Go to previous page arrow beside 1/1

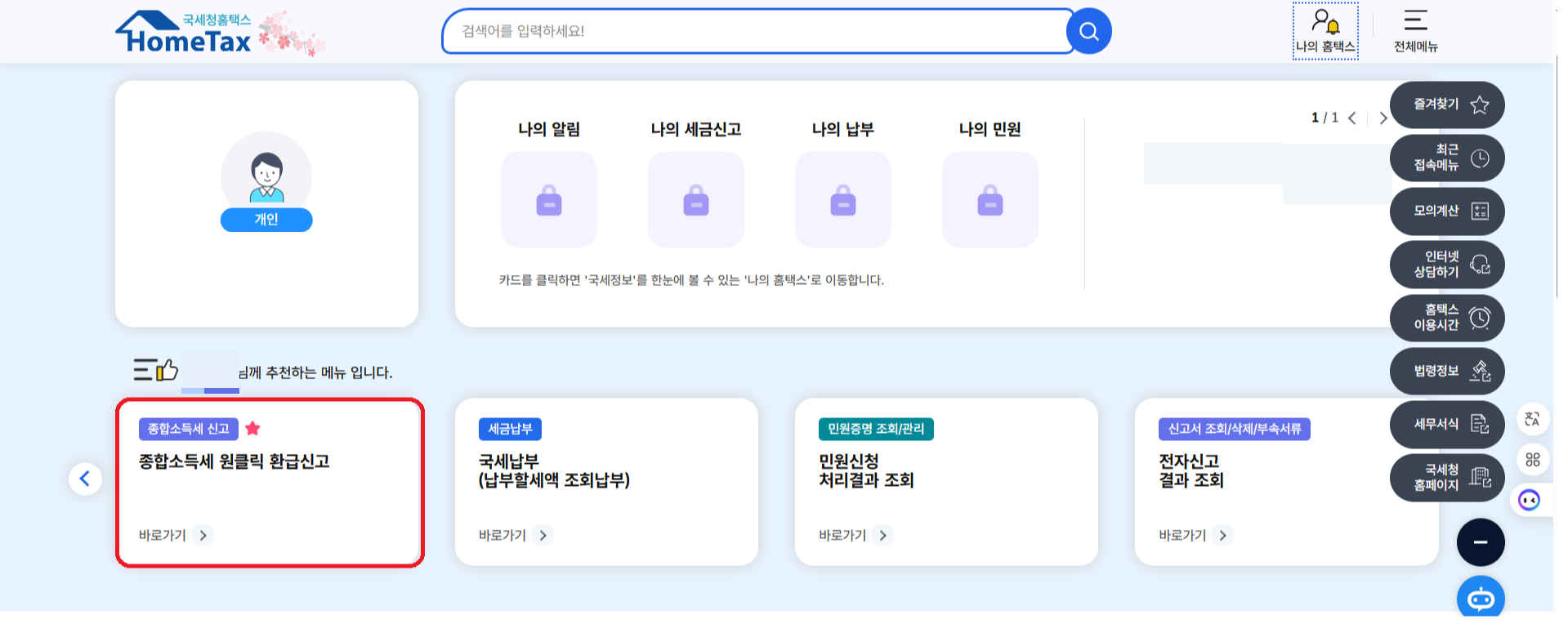1352,118
